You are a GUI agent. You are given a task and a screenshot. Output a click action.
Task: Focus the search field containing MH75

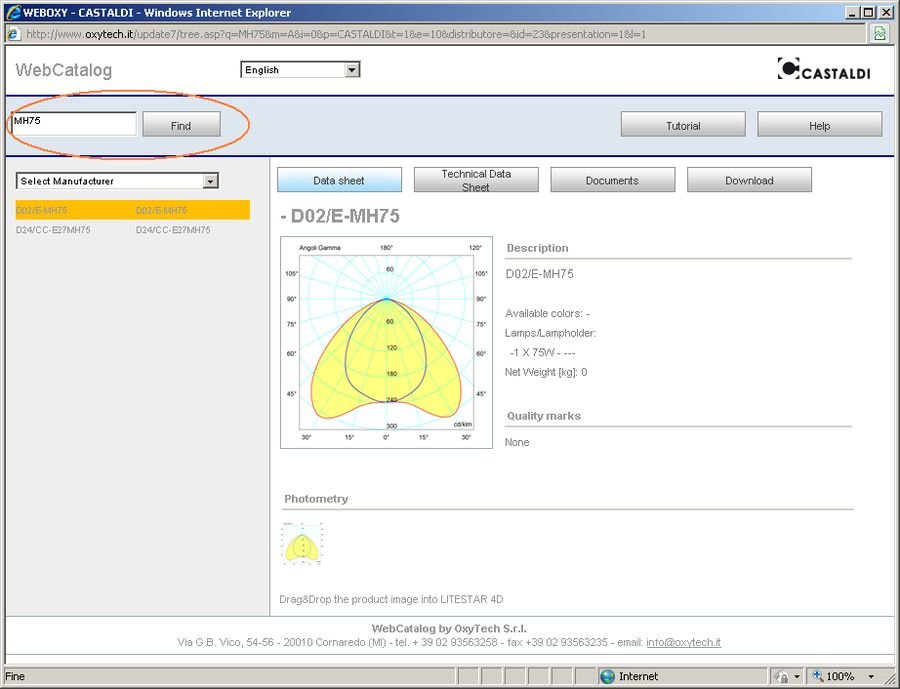74,123
